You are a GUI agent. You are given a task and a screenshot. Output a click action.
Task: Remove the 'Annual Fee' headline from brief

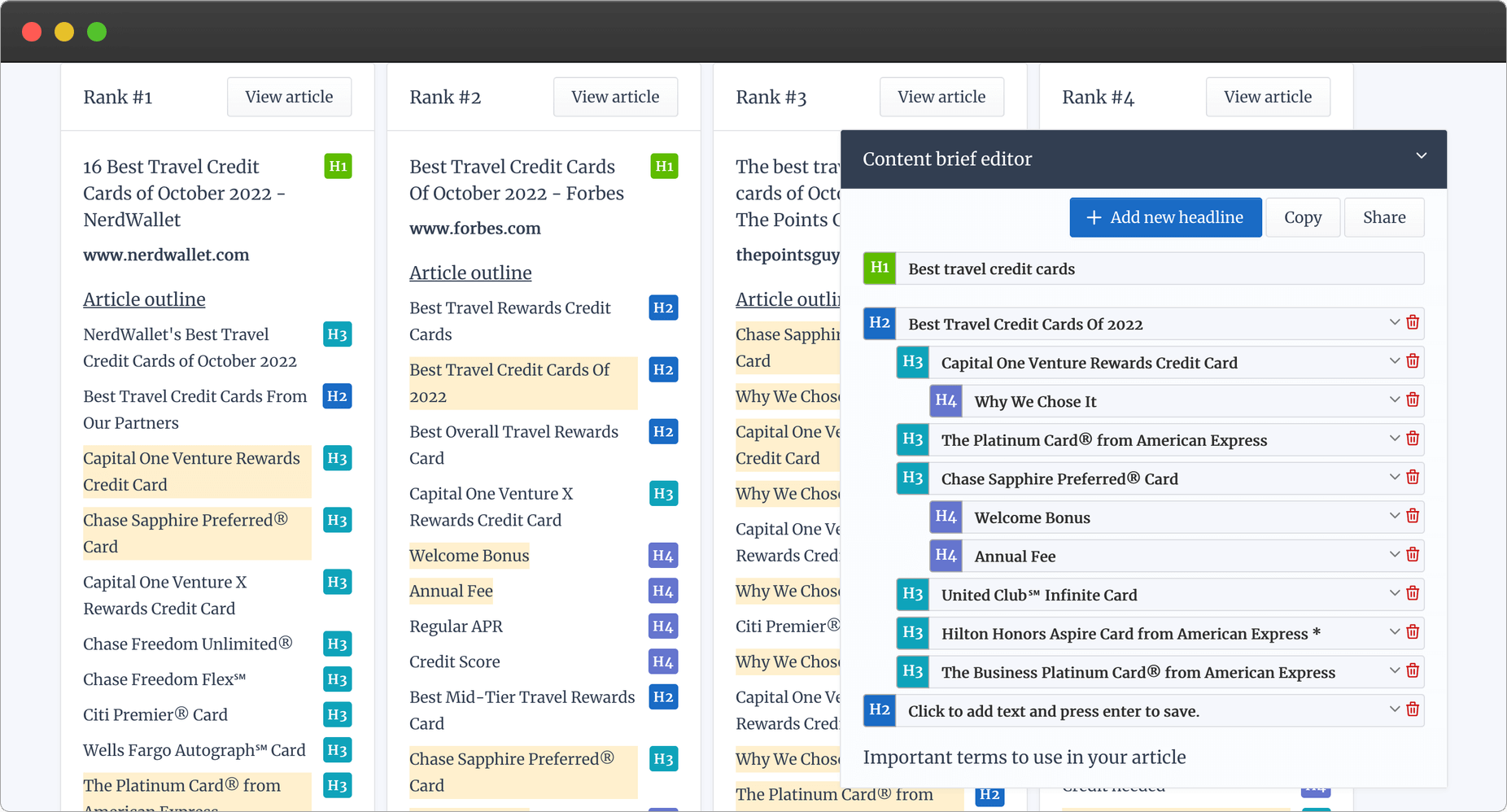pos(1413,554)
